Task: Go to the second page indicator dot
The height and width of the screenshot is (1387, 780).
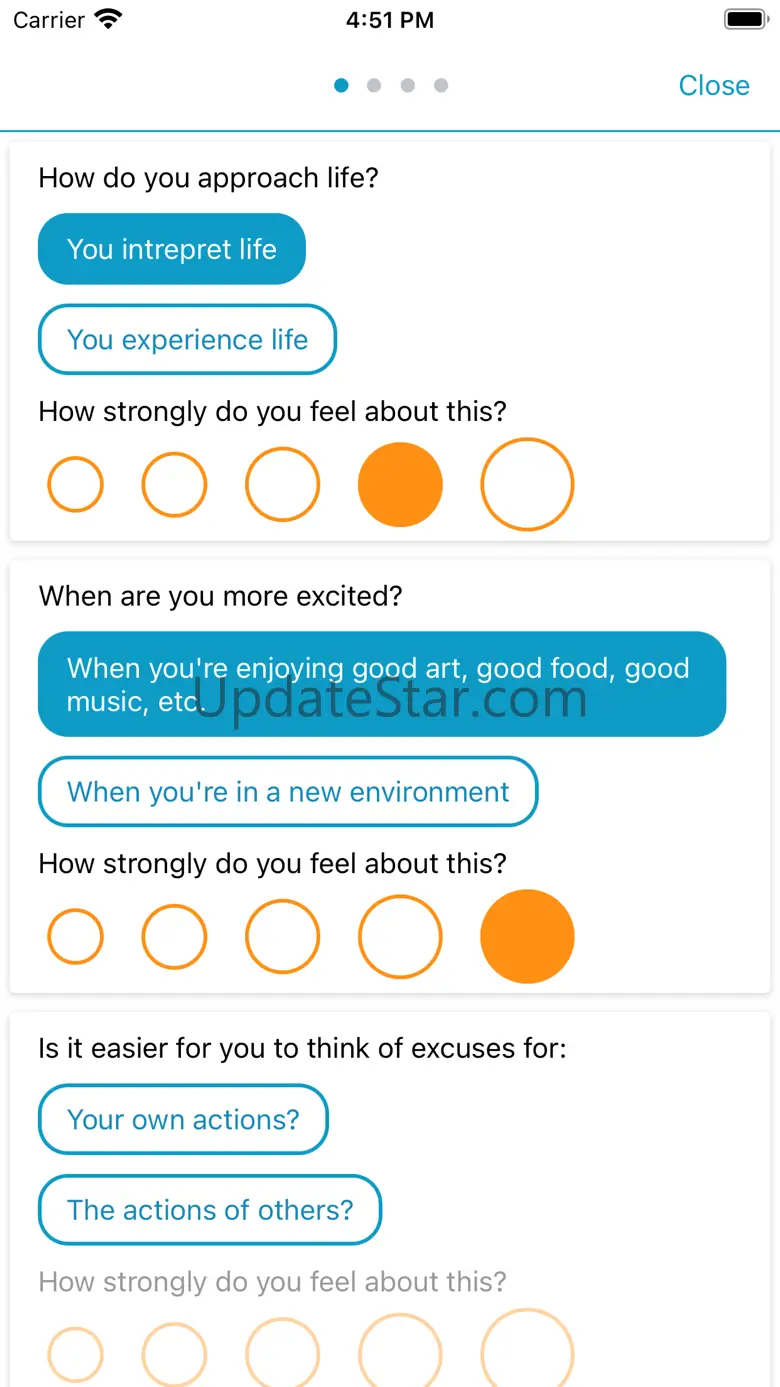Action: tap(374, 86)
